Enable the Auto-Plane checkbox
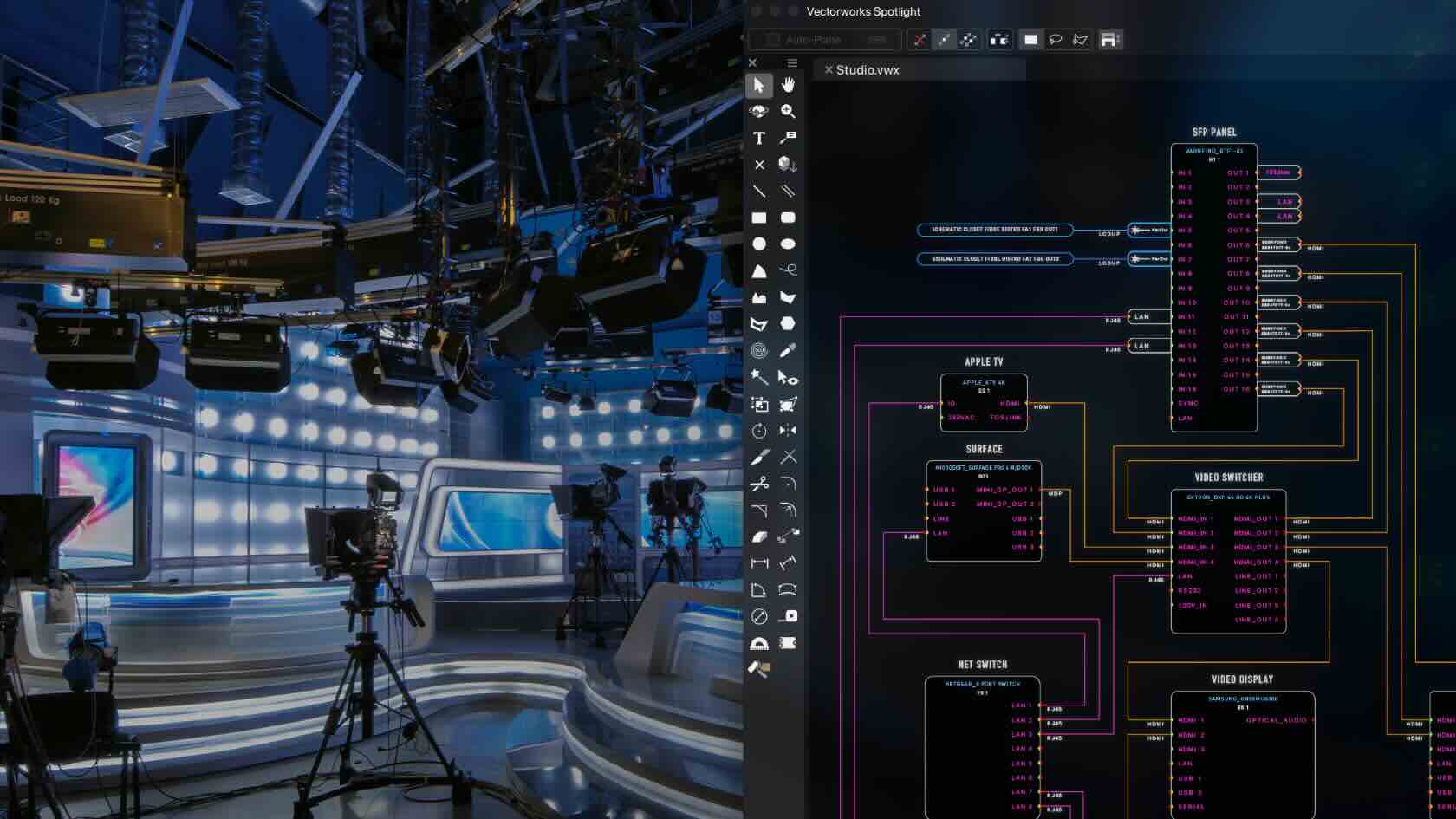Viewport: 1456px width, 819px height. click(x=770, y=39)
